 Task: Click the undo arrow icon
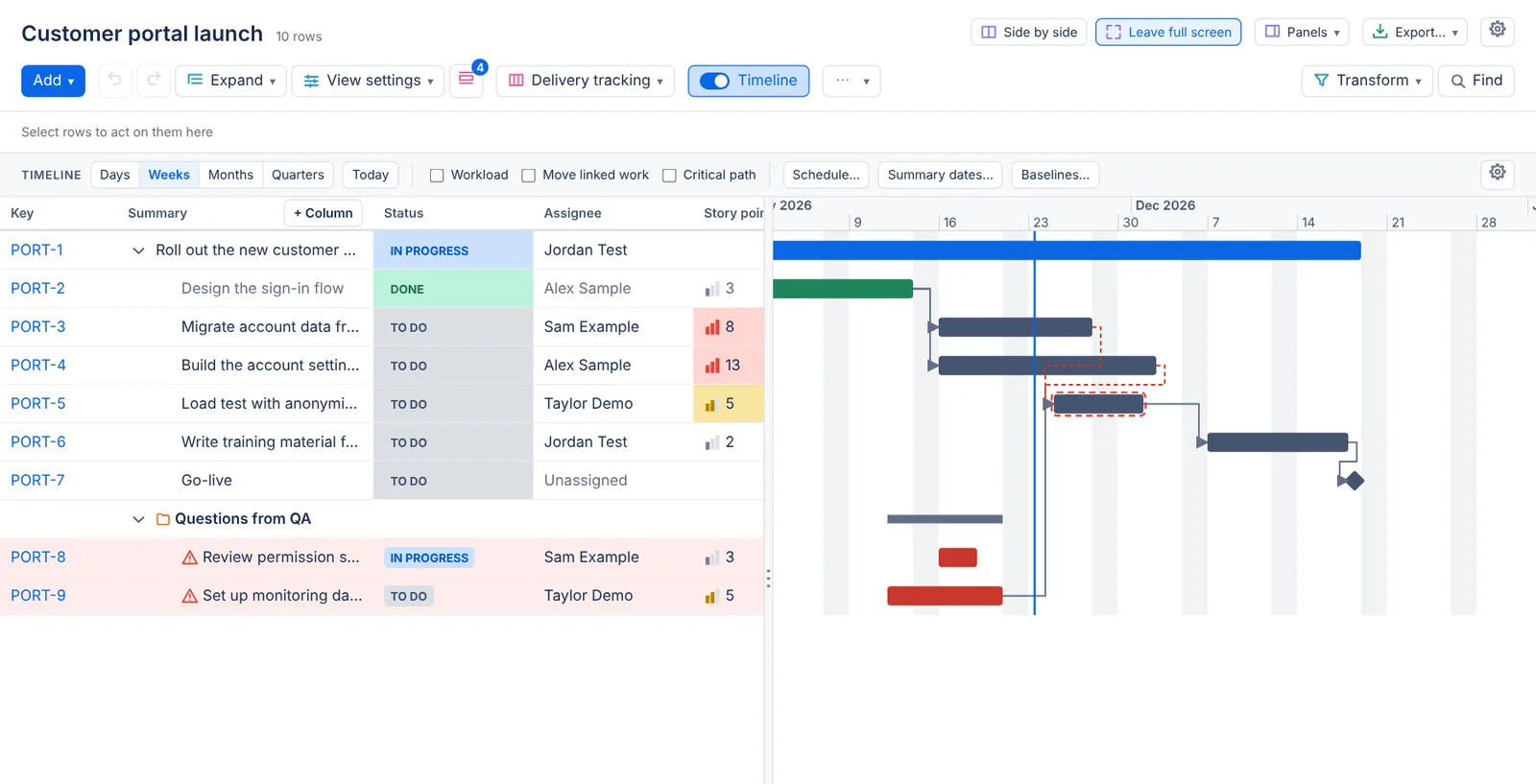pyautogui.click(x=115, y=81)
